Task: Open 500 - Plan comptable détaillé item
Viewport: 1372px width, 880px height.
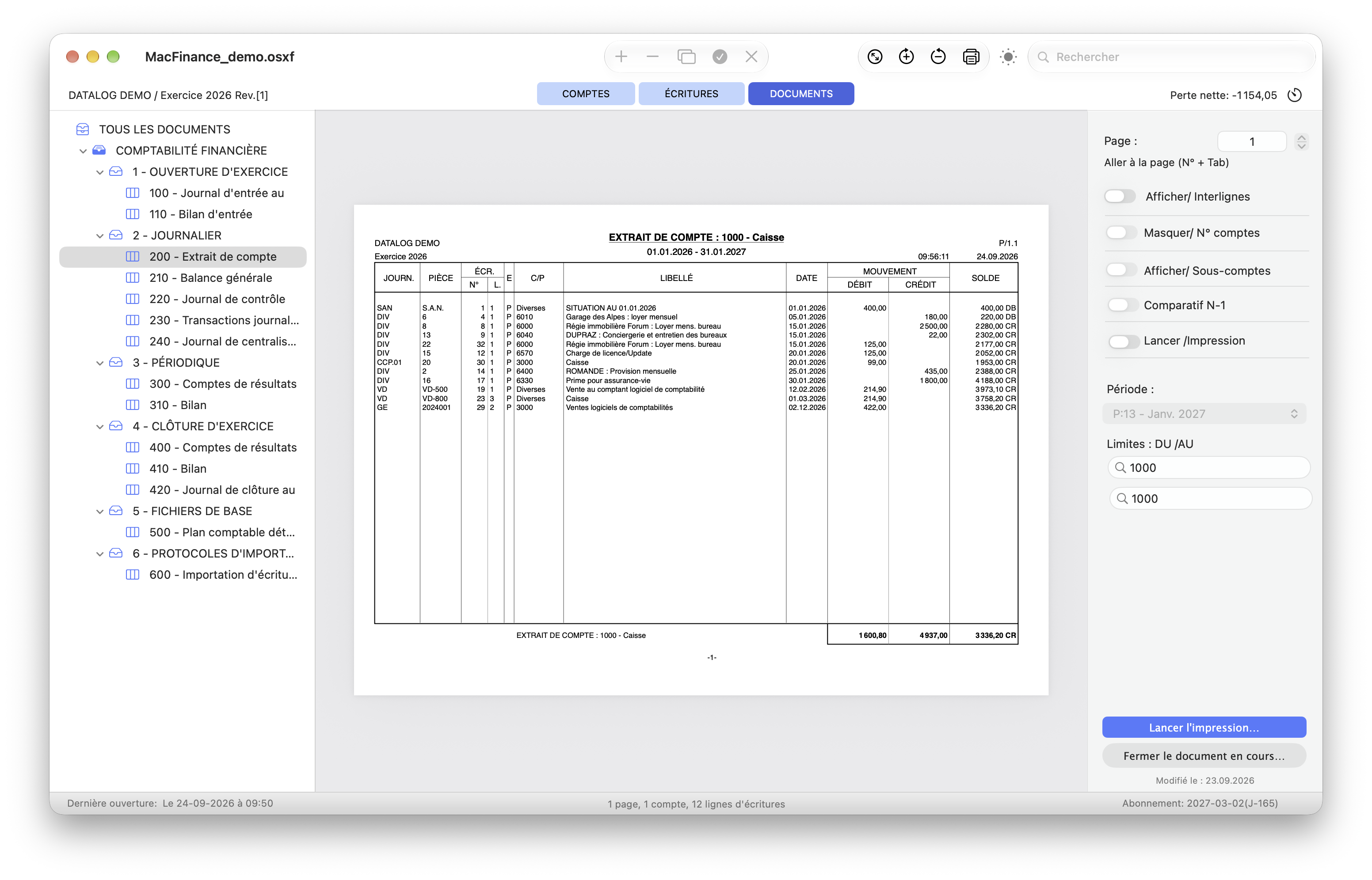Action: click(x=183, y=532)
